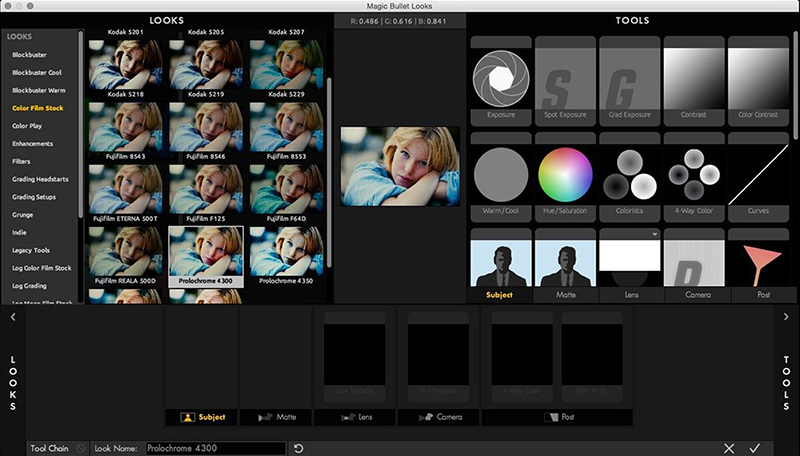Confirm with the checkmark icon
This screenshot has height=456, width=800.
[x=755, y=448]
